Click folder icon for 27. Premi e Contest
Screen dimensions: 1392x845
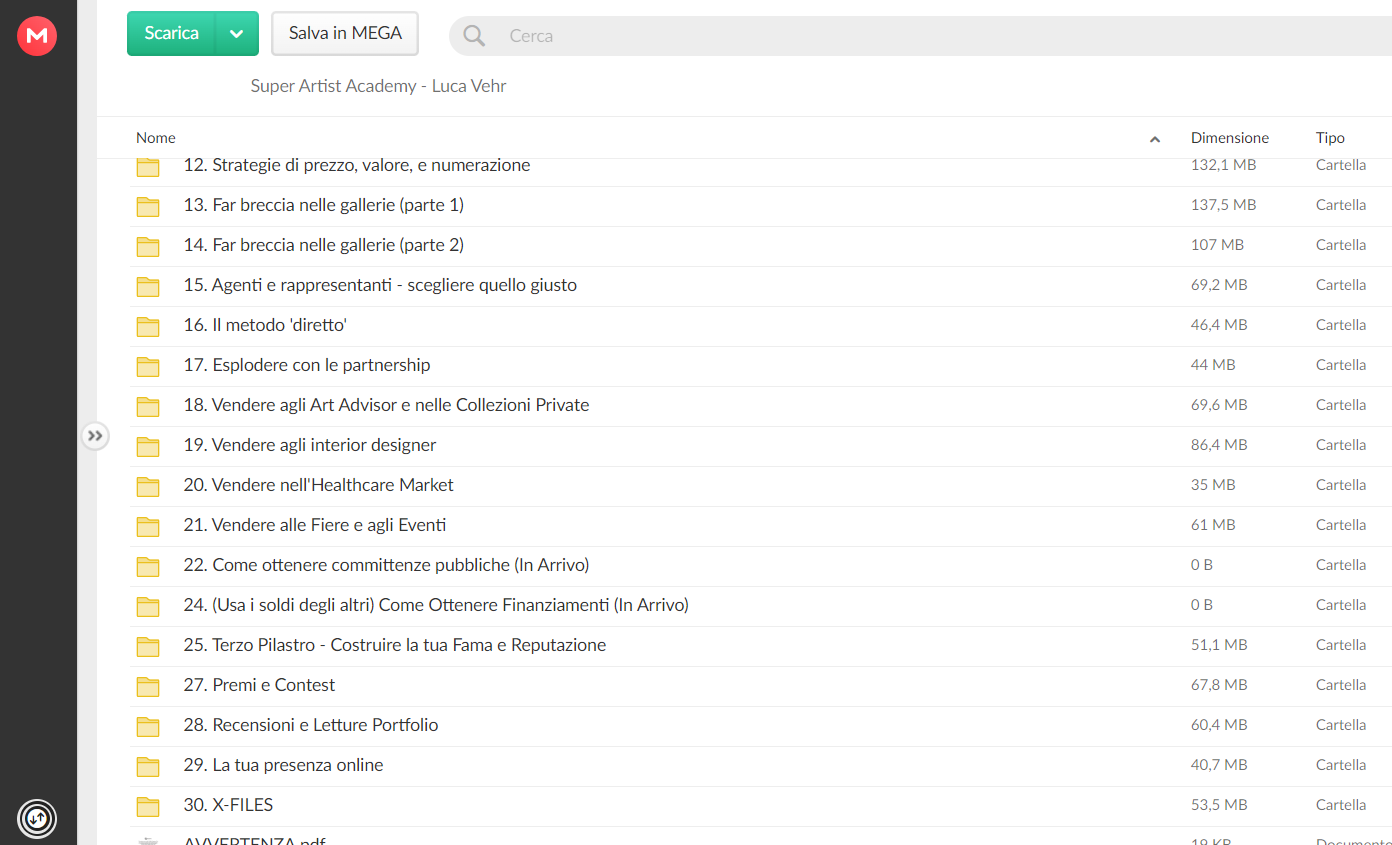(148, 686)
